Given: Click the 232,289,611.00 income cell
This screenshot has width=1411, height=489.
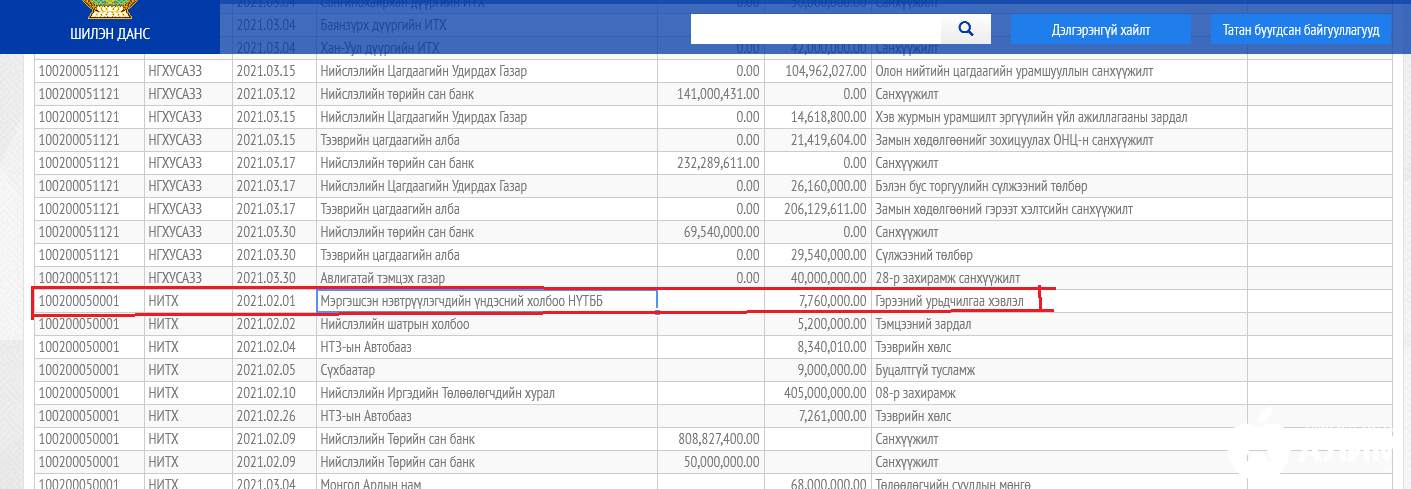Looking at the screenshot, I should pos(711,163).
